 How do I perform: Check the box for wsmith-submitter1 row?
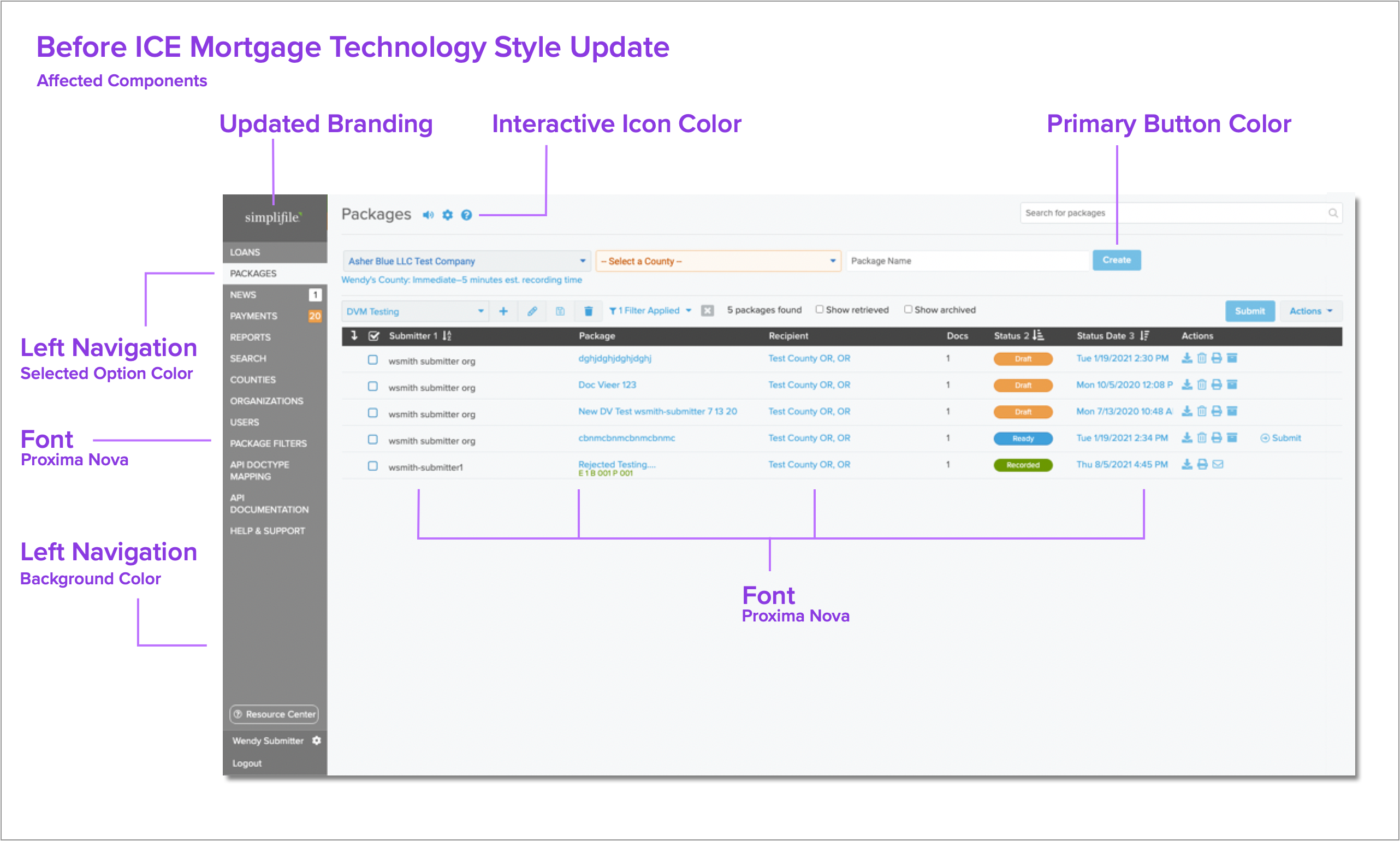372,466
